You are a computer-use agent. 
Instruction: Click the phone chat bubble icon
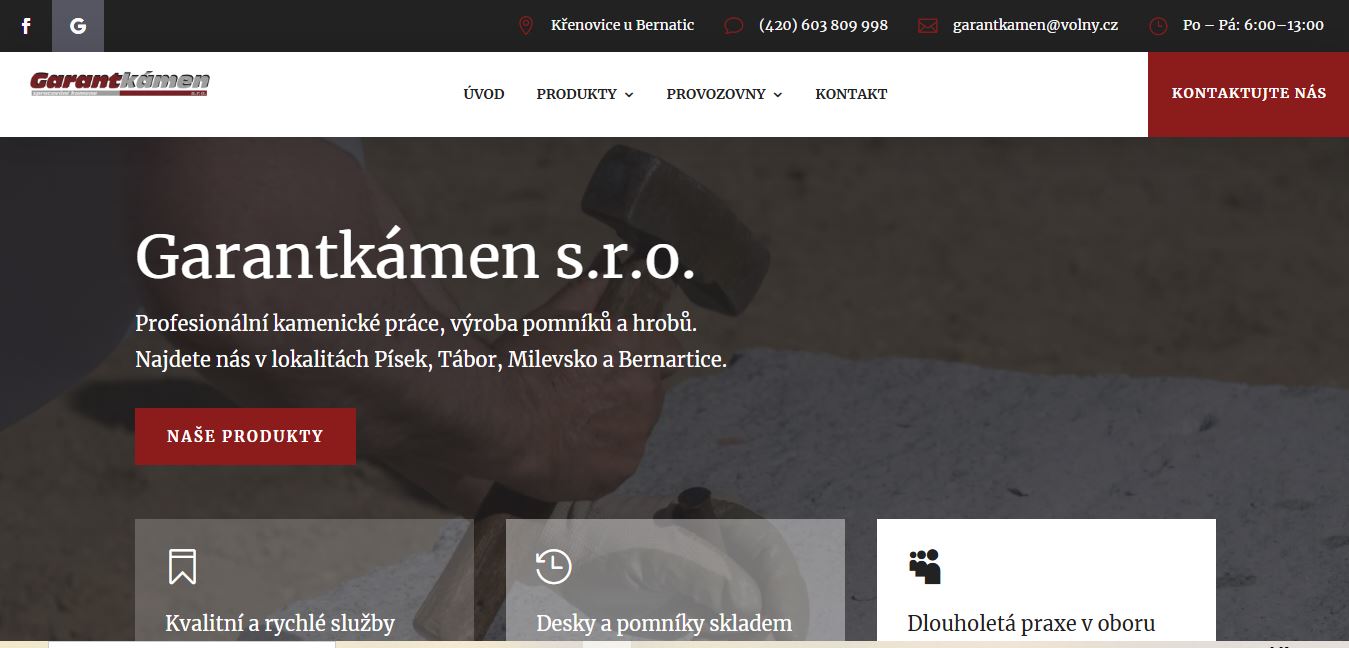click(734, 26)
